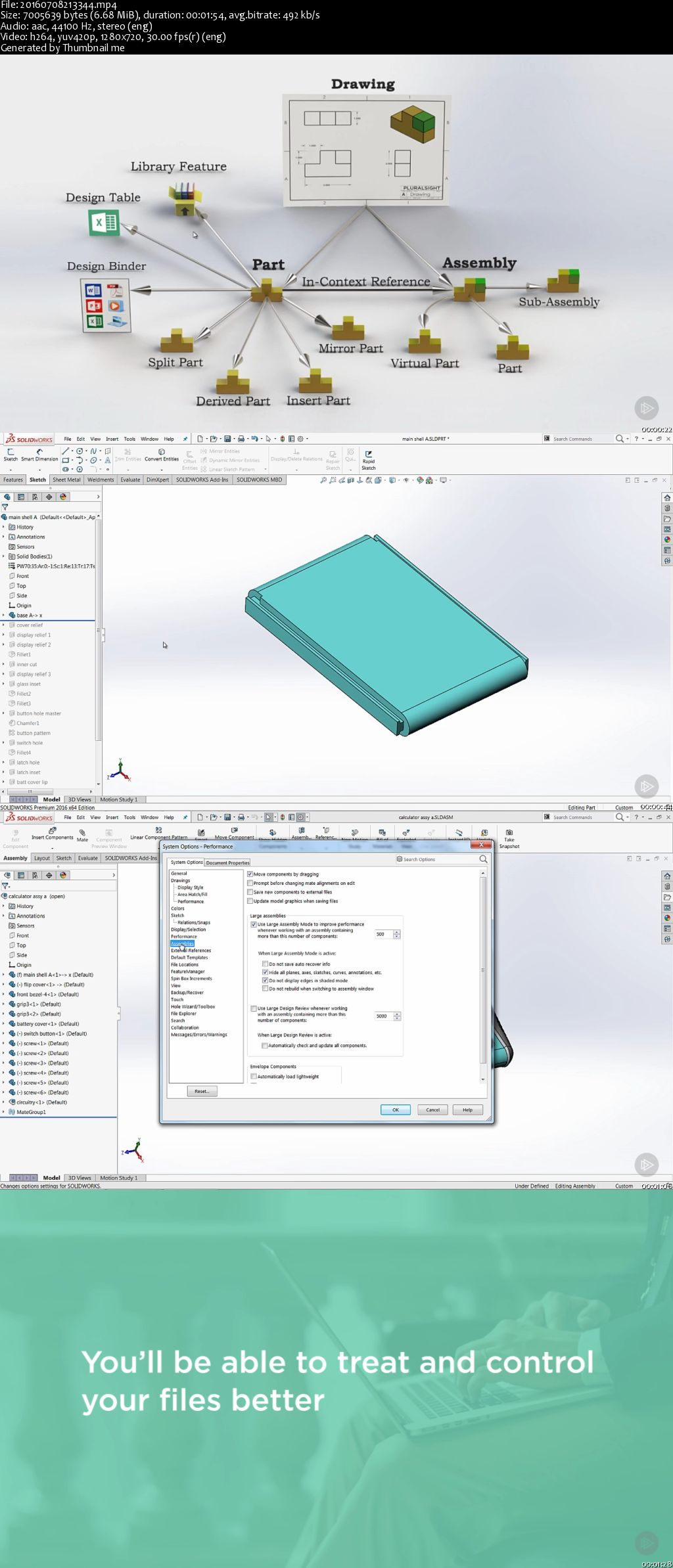The image size is (673, 1568).
Task: Expand the History node in part tree
Action: [x=3, y=527]
